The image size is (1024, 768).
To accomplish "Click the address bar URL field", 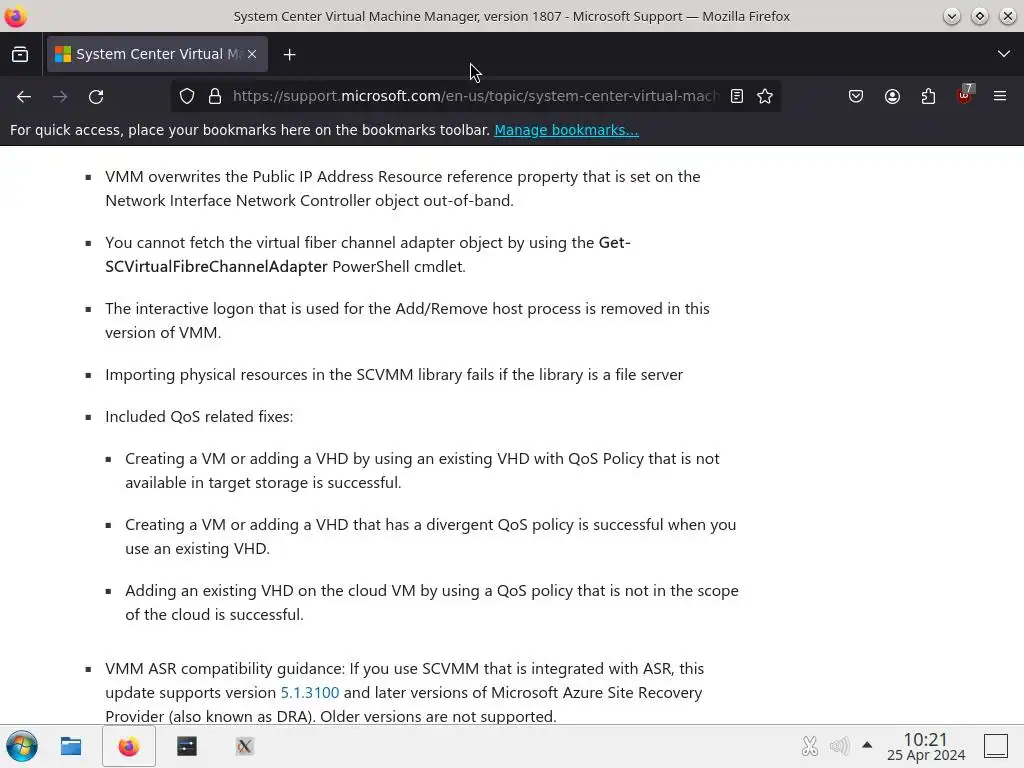I will pos(475,97).
